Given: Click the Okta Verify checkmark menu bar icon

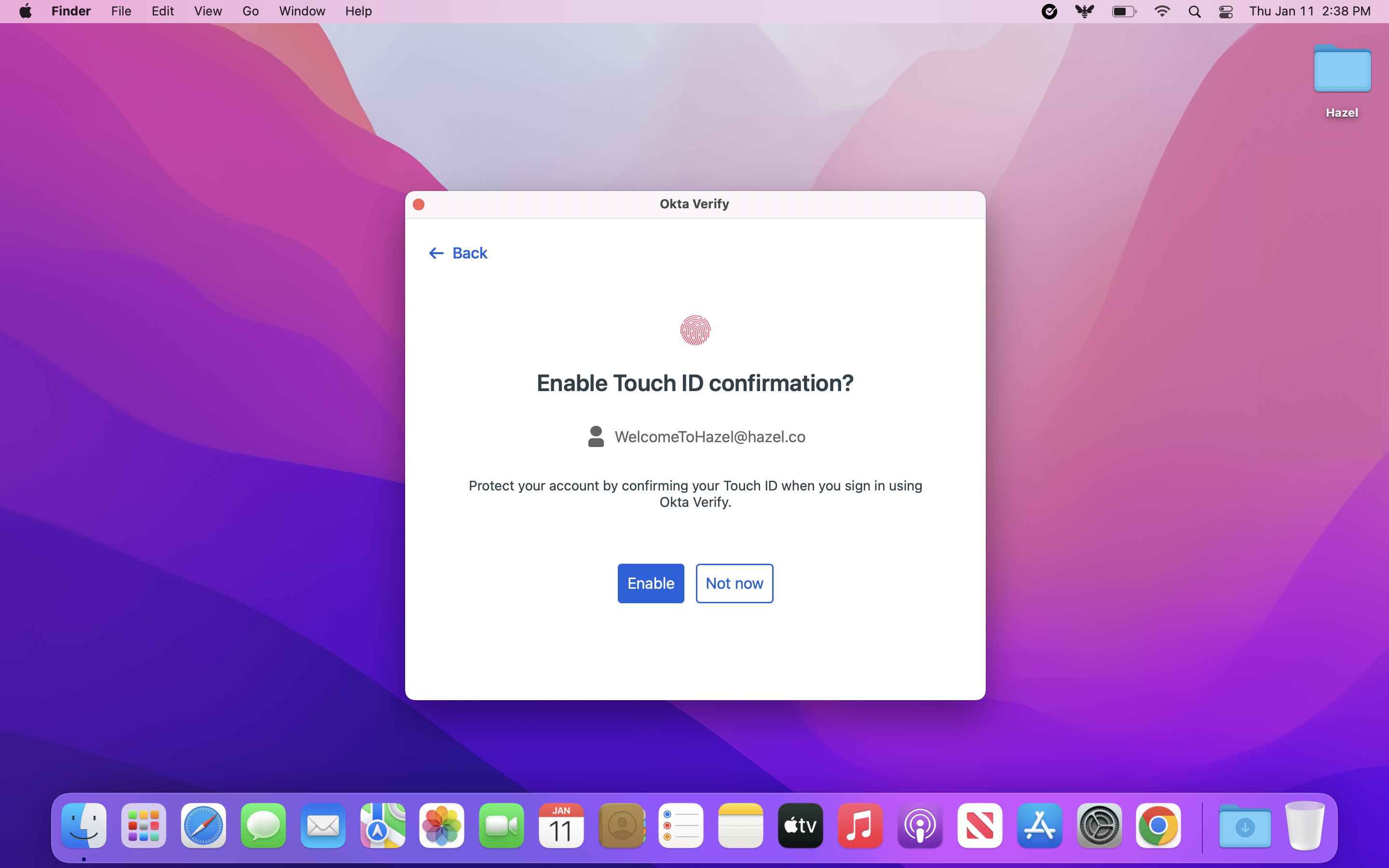Looking at the screenshot, I should tap(1049, 12).
